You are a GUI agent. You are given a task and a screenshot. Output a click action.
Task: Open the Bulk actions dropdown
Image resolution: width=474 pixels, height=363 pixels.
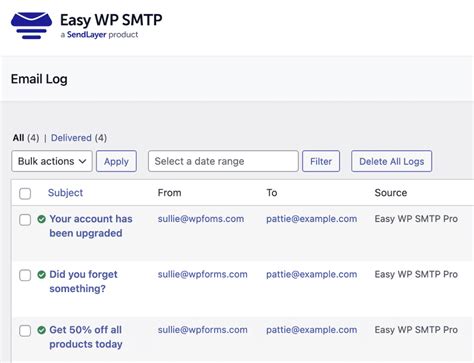coord(52,161)
